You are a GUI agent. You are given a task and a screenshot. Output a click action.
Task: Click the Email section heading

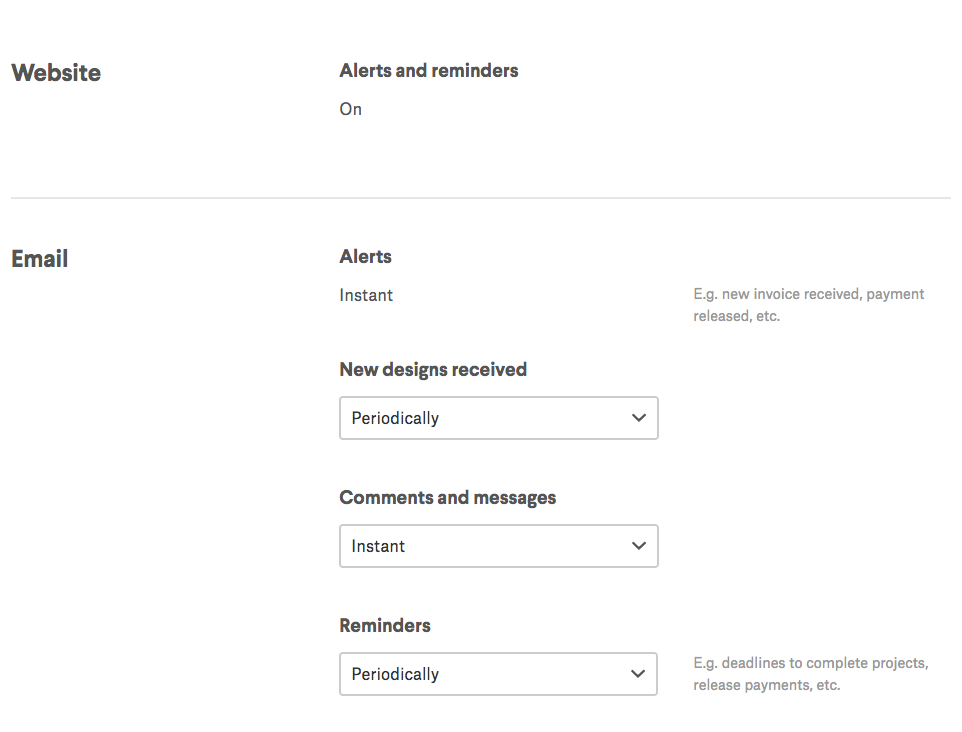[x=40, y=259]
